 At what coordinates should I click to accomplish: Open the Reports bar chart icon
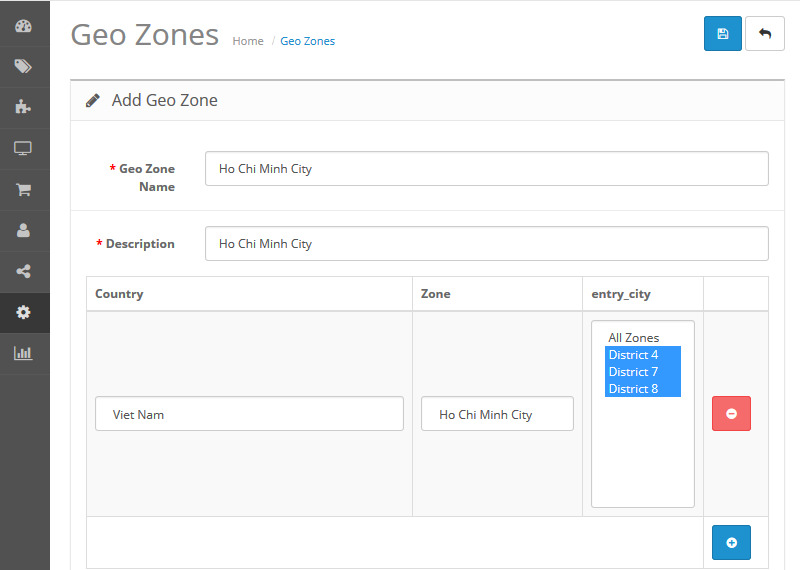pos(23,353)
